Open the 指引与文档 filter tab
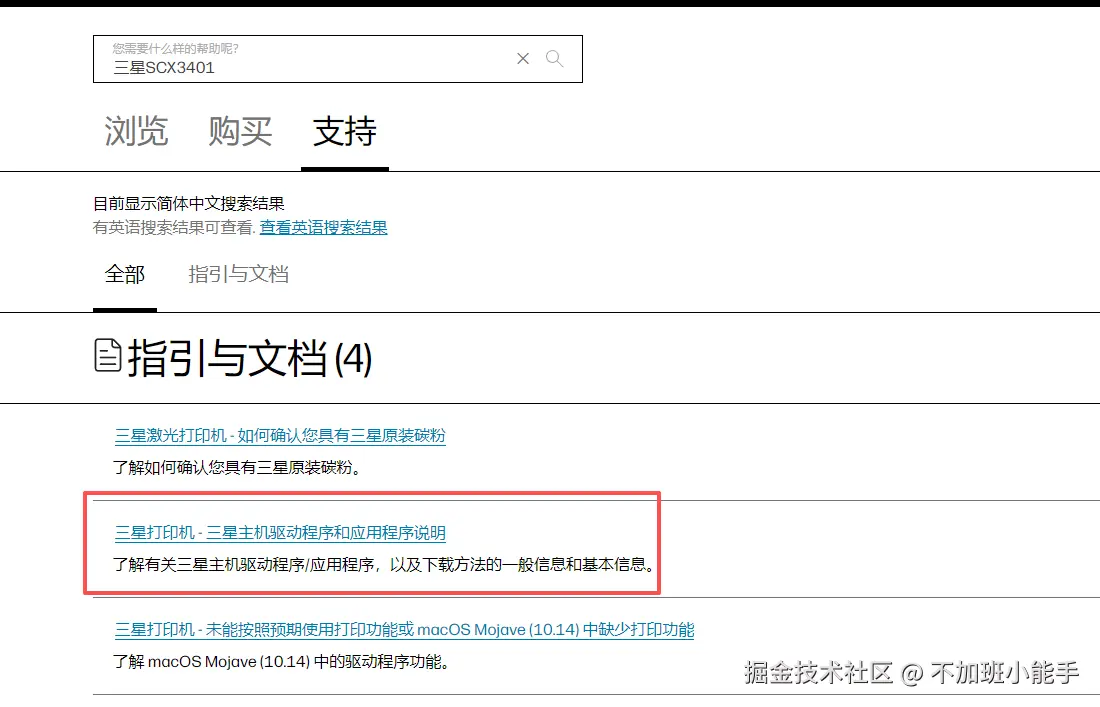 239,274
